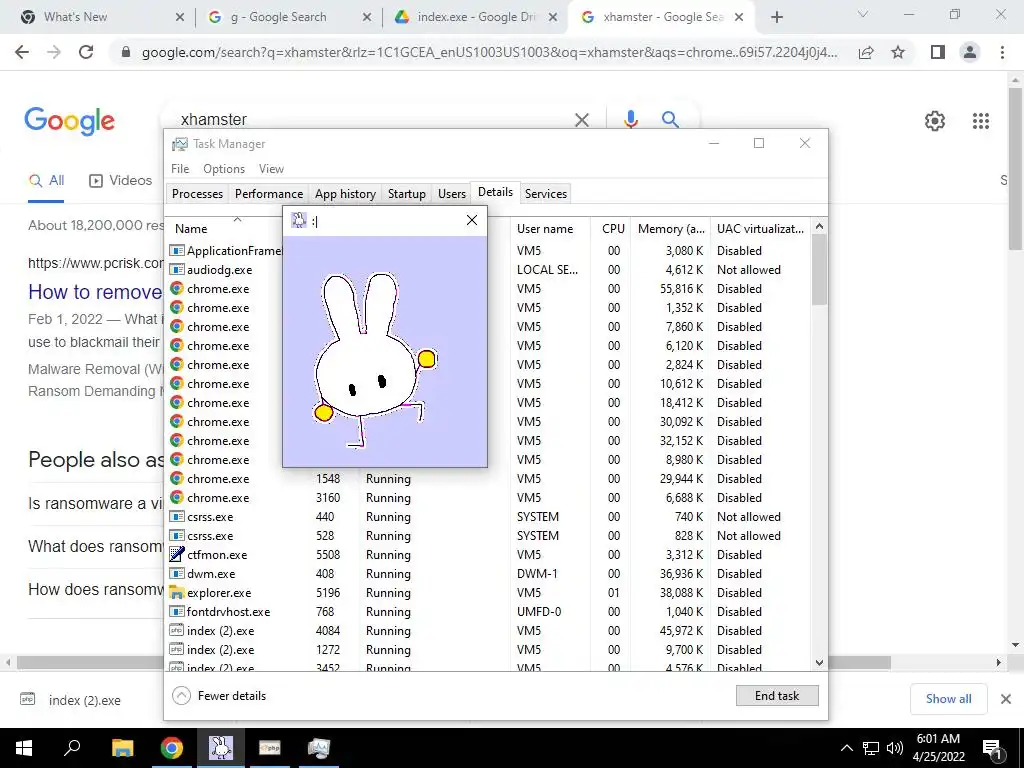This screenshot has height=768, width=1024.
Task: Click the Task Manager scroll down arrow
Action: tap(819, 662)
